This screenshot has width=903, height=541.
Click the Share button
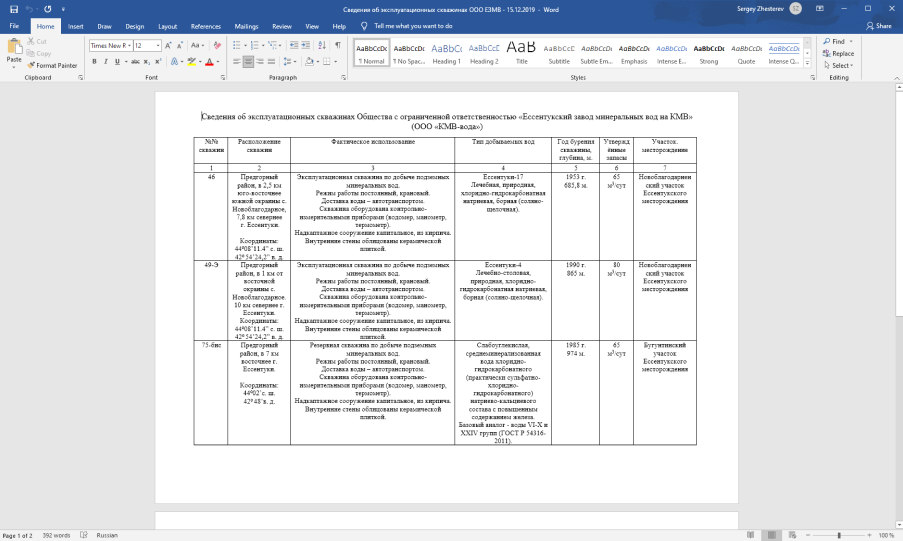pos(879,26)
